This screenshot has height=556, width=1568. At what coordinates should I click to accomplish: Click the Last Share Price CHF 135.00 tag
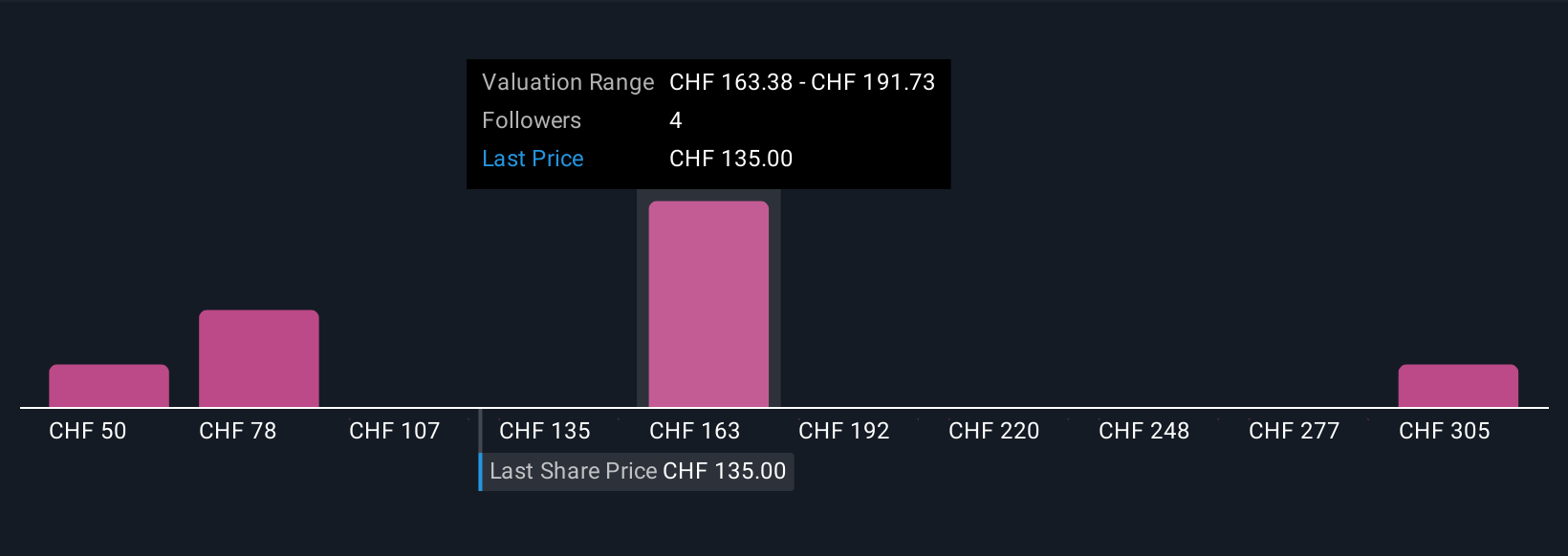637,471
